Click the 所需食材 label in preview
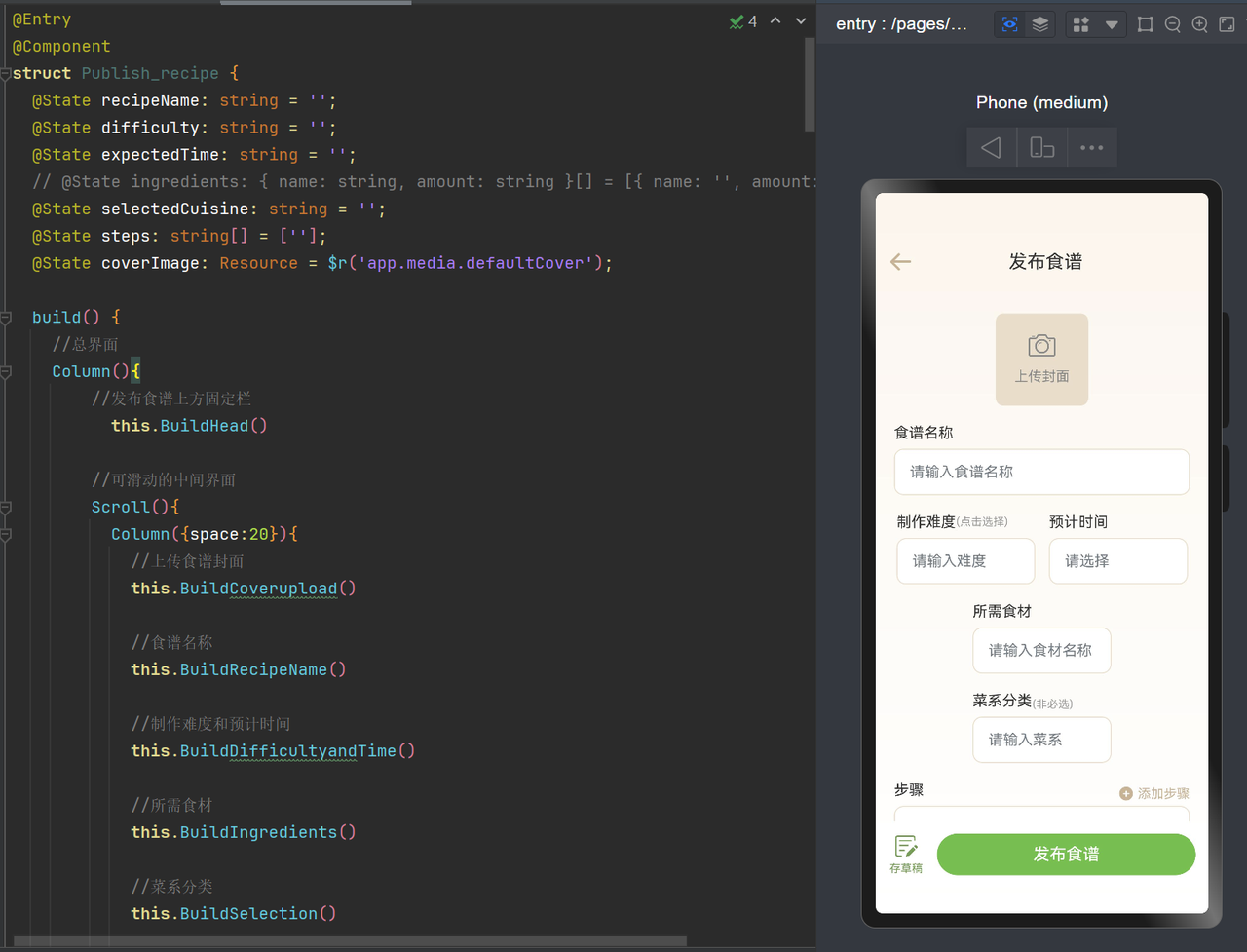 1001,611
